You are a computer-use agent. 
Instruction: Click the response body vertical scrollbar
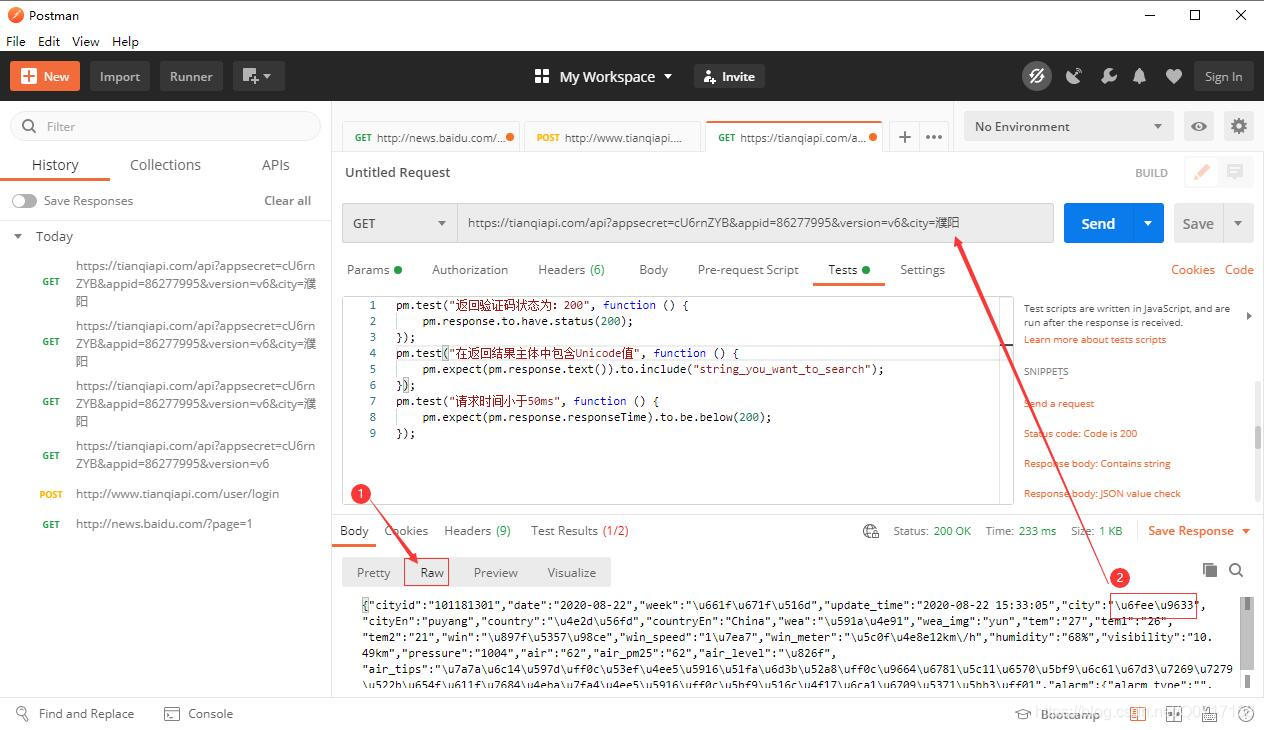pyautogui.click(x=1246, y=632)
